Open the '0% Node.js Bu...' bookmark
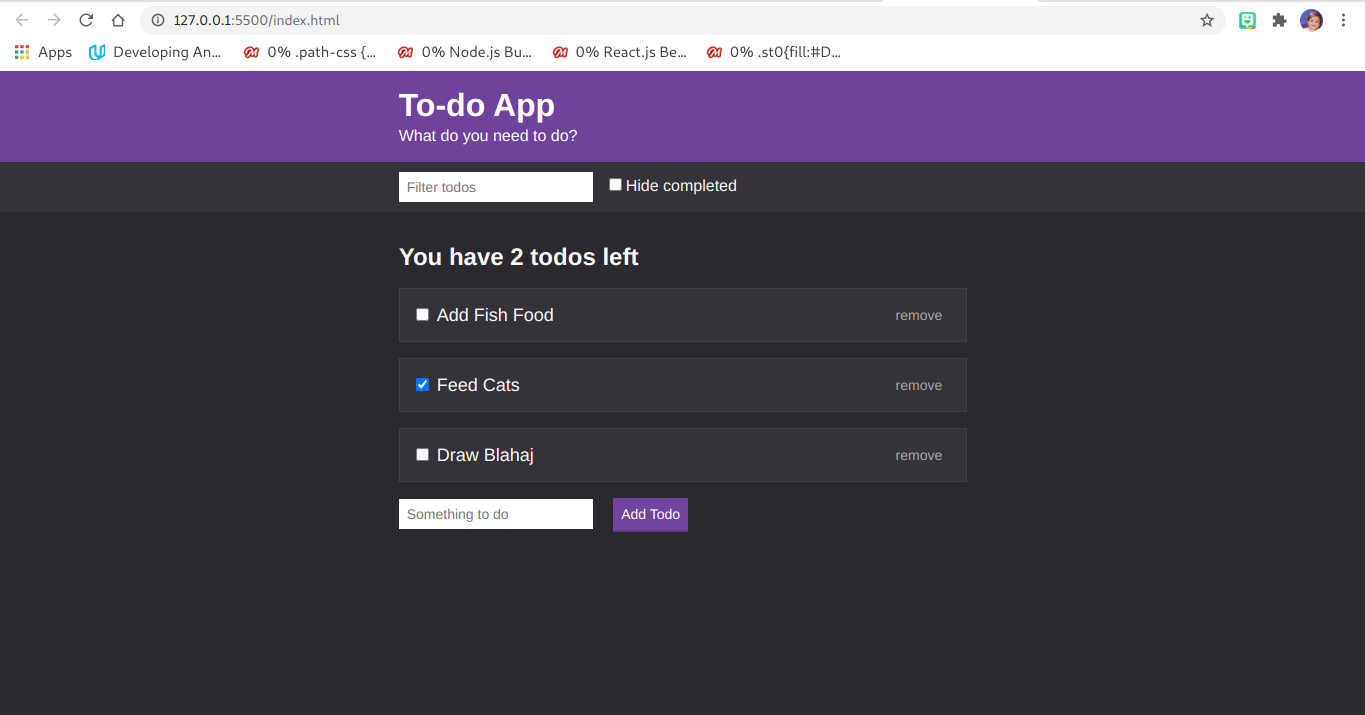Image resolution: width=1365 pixels, height=715 pixels. click(x=466, y=51)
